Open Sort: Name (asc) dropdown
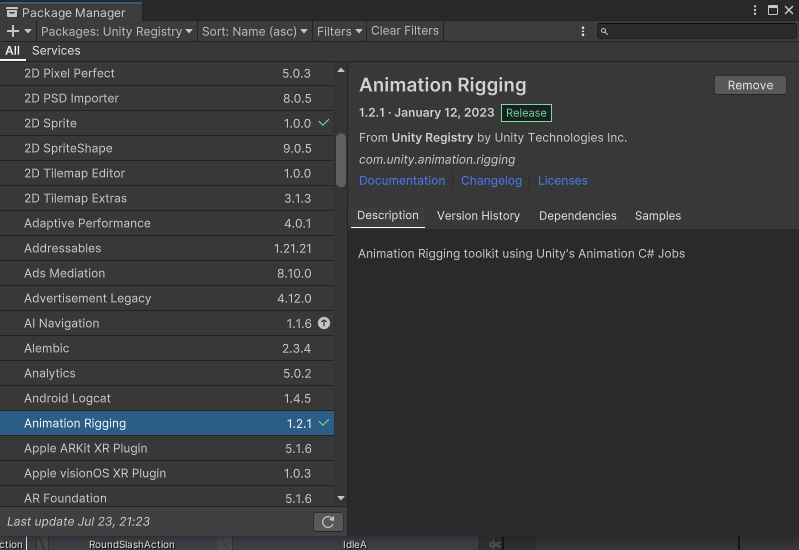 click(x=254, y=31)
